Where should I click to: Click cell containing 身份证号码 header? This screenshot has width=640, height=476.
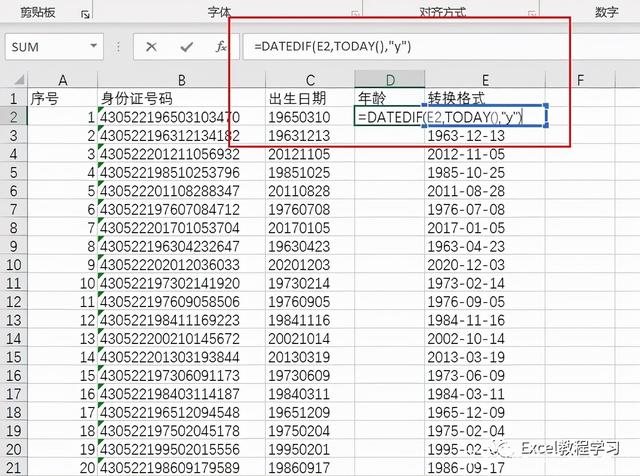point(182,98)
